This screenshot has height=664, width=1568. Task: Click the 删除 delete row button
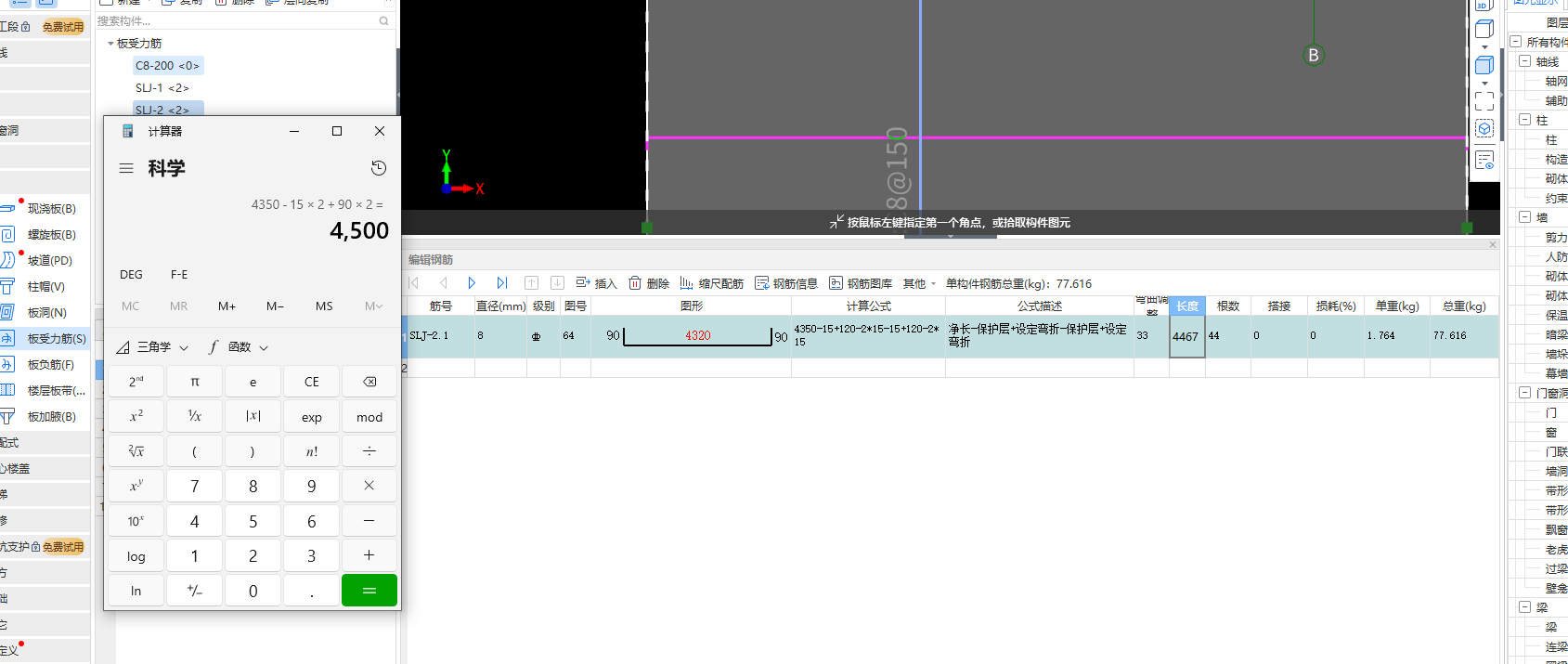click(x=649, y=283)
